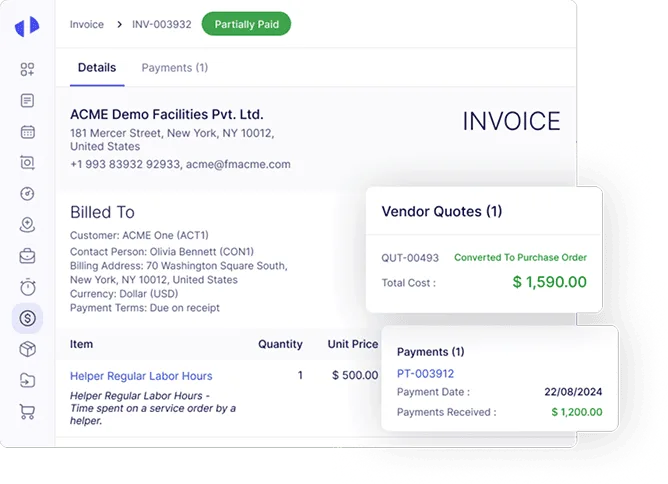Open the location pin plus sidebar icon
The image size is (668, 484).
coord(27,225)
